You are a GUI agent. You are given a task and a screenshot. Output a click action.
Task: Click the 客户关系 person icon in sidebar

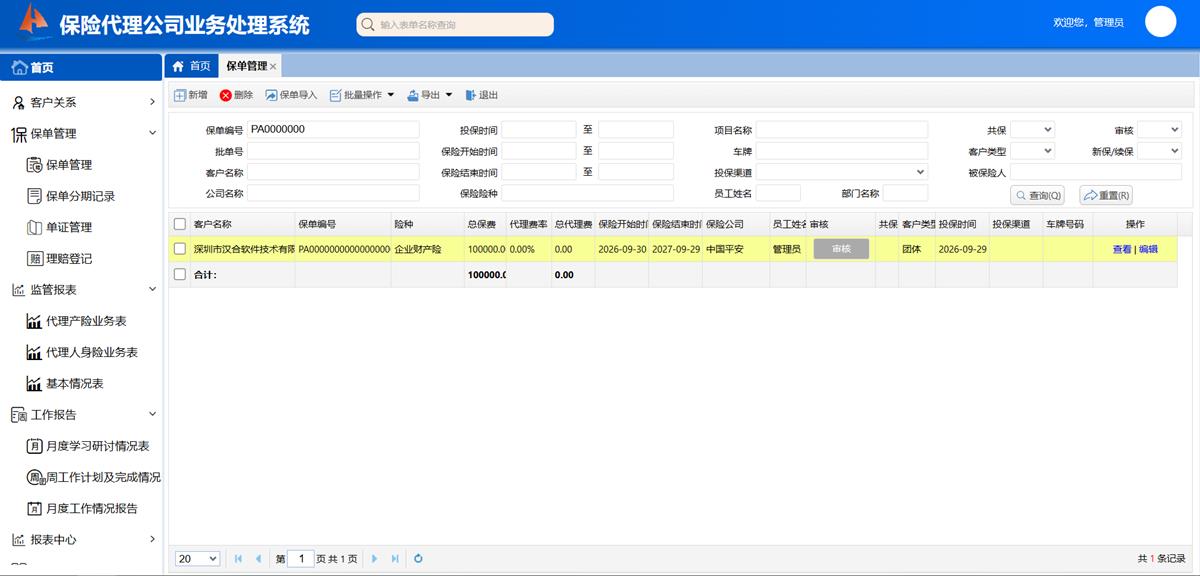(x=18, y=102)
